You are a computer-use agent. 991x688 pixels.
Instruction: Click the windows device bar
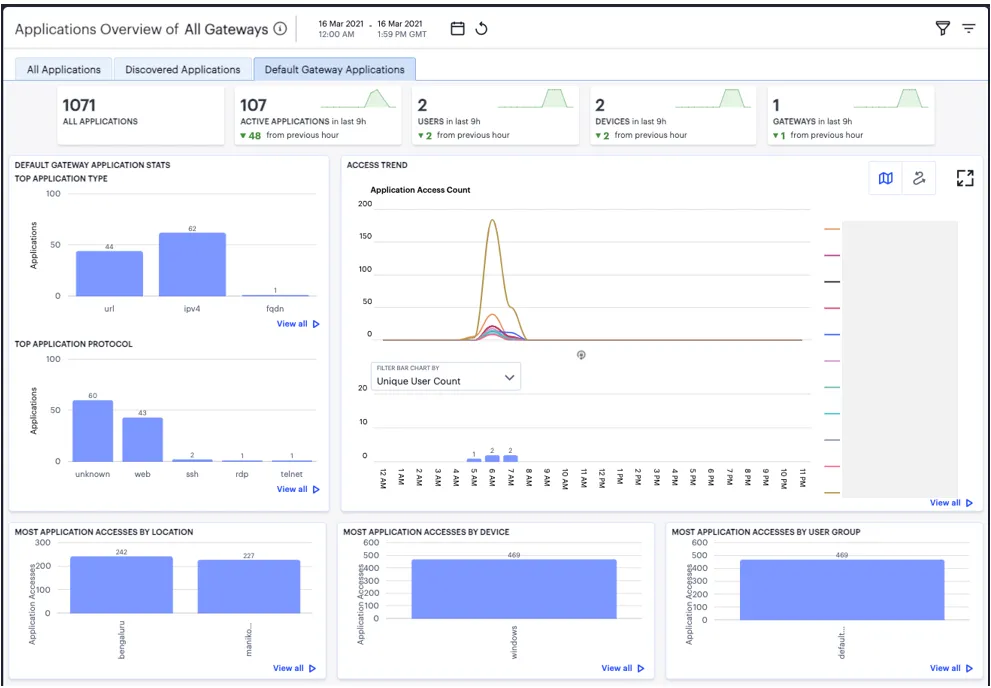514,589
